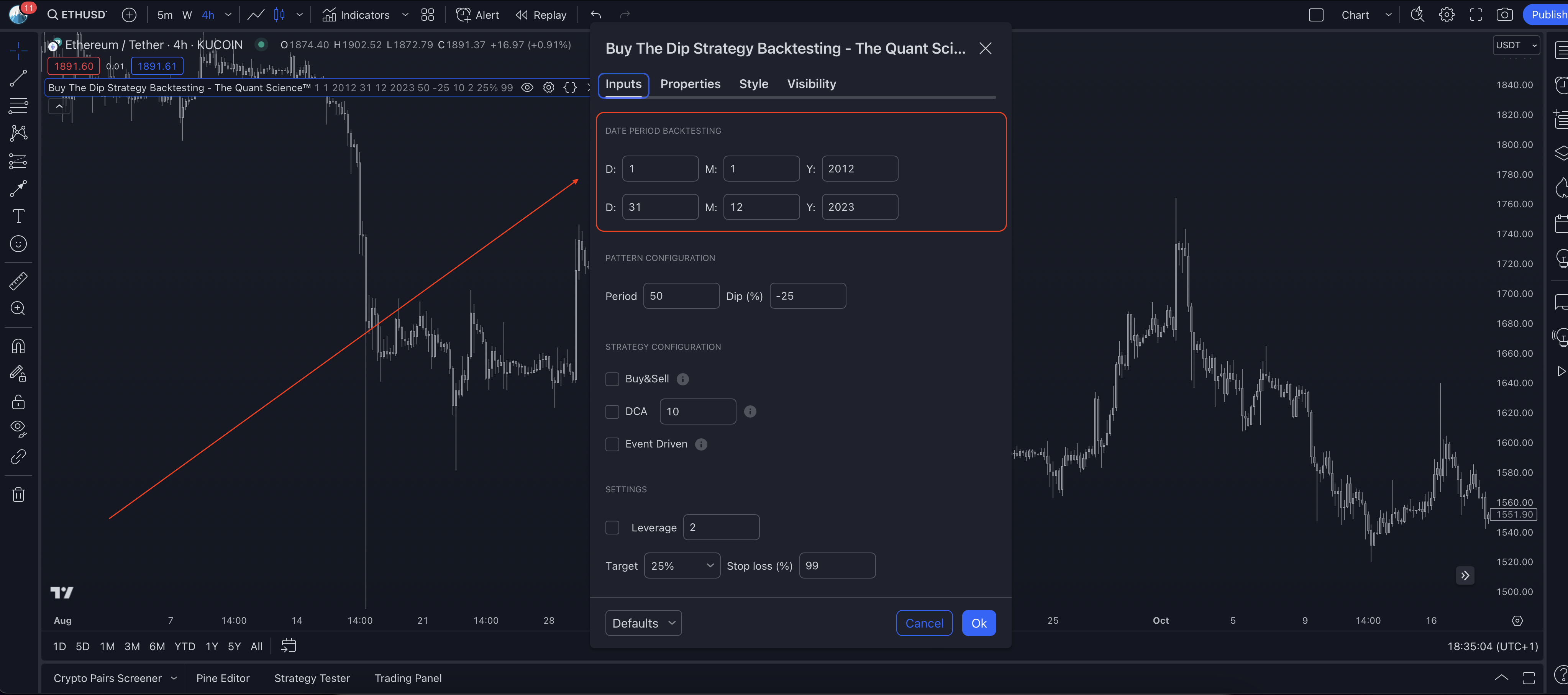The image size is (1568, 695).
Task: Check the DCA option
Action: pyautogui.click(x=612, y=411)
